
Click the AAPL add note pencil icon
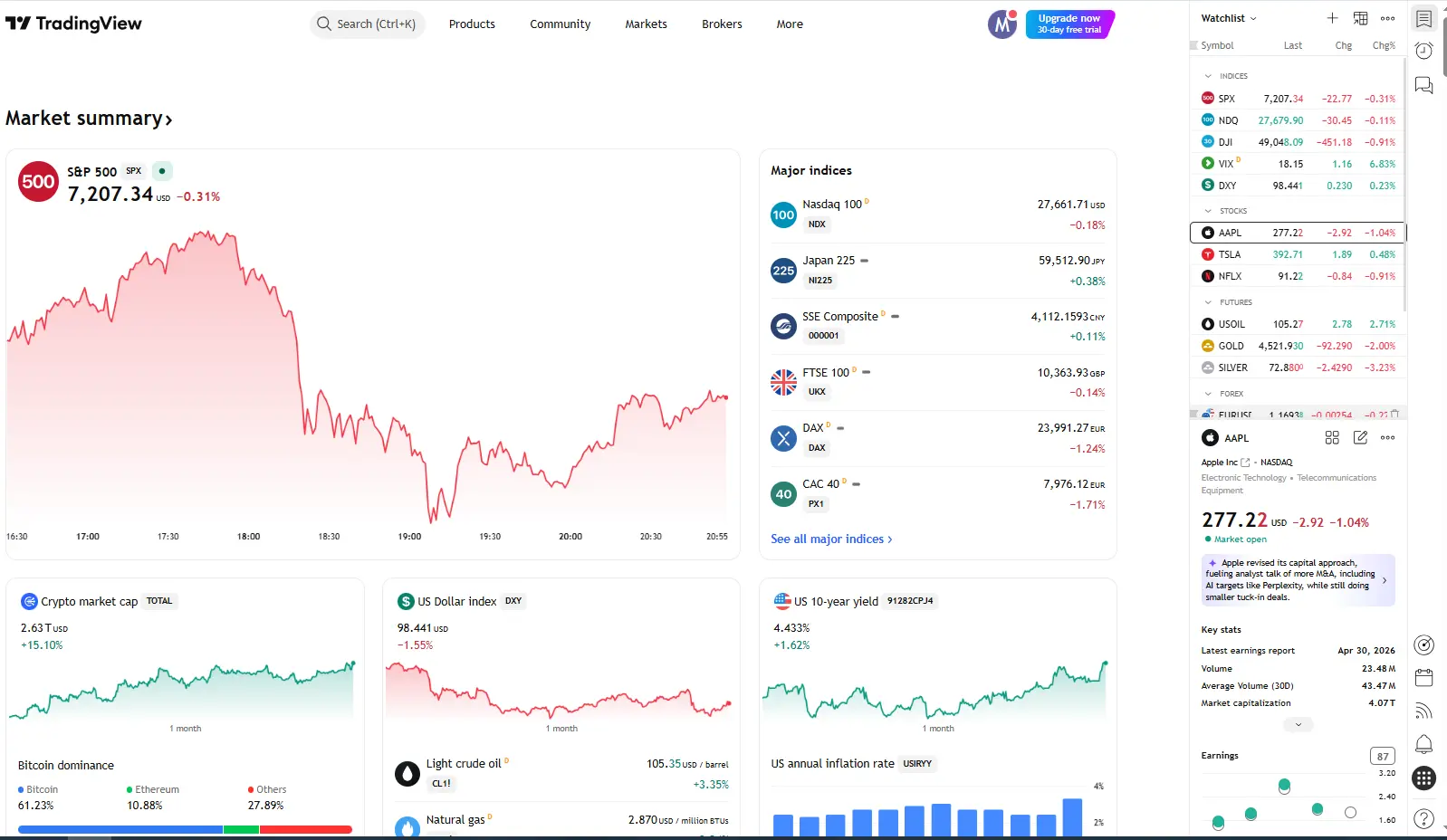[1360, 438]
